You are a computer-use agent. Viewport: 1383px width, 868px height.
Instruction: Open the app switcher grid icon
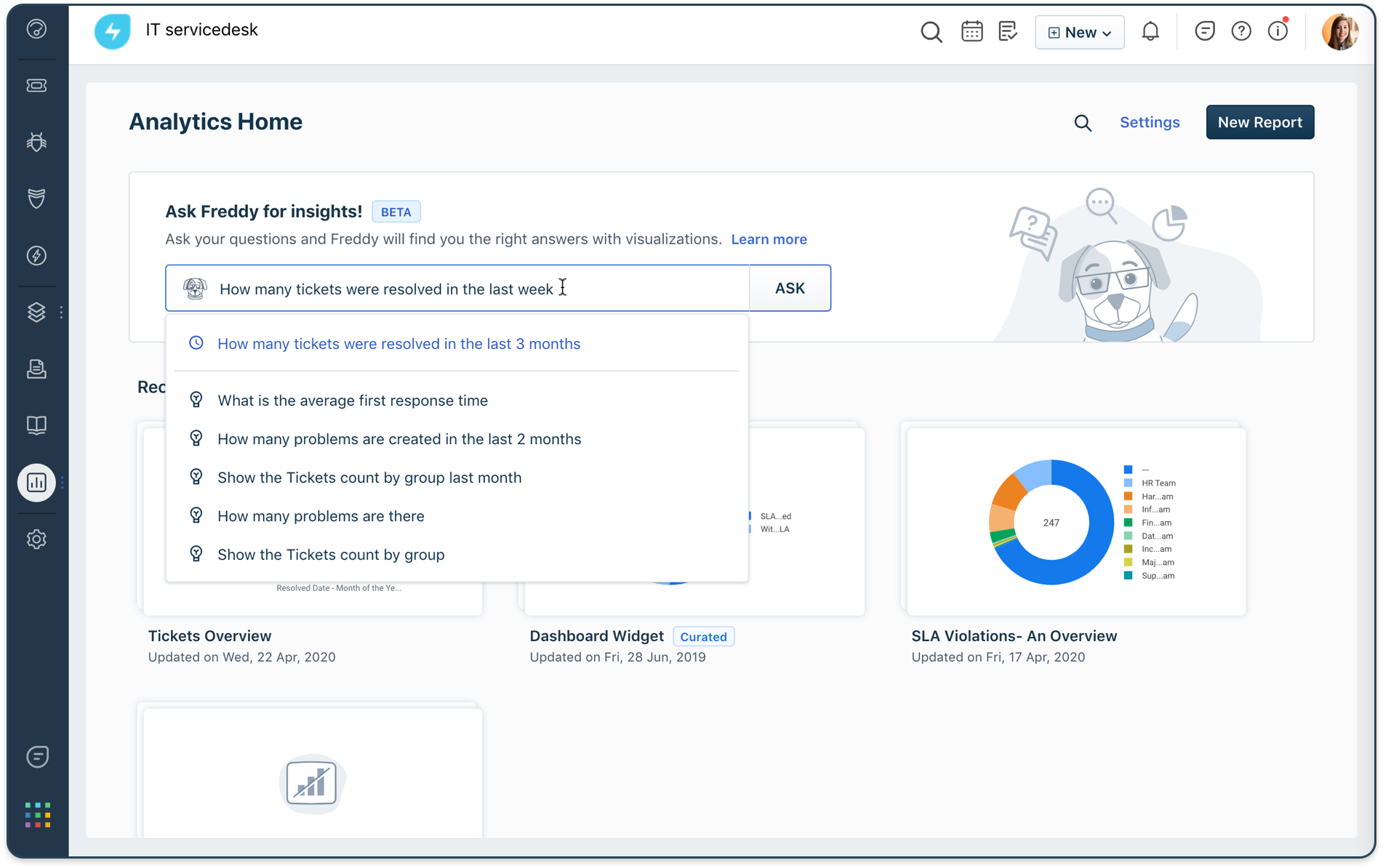(x=37, y=815)
